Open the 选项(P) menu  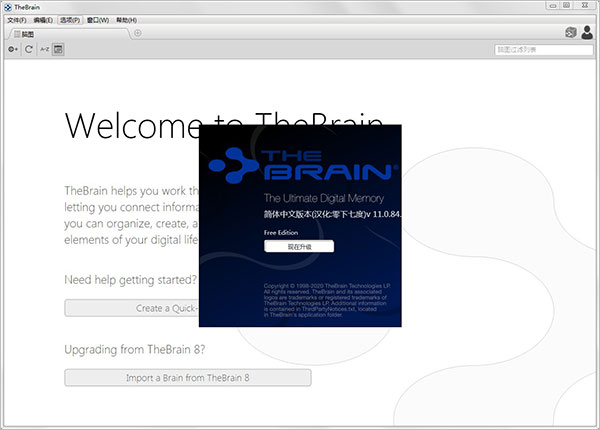(x=70, y=20)
